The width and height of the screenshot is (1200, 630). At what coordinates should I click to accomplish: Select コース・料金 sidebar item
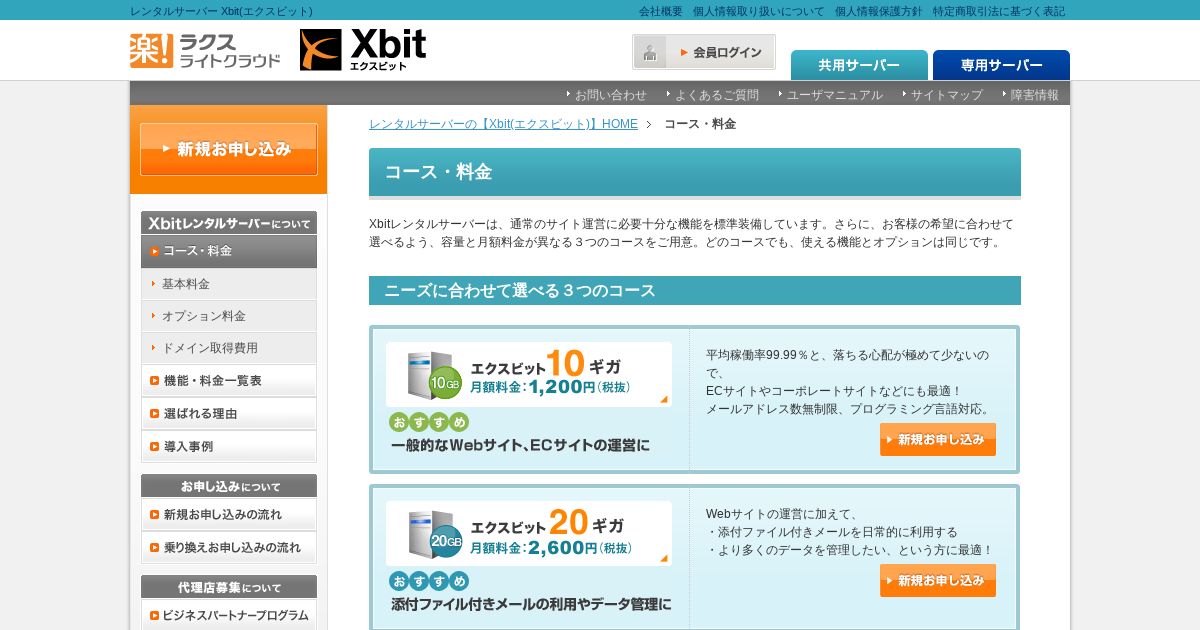(229, 251)
